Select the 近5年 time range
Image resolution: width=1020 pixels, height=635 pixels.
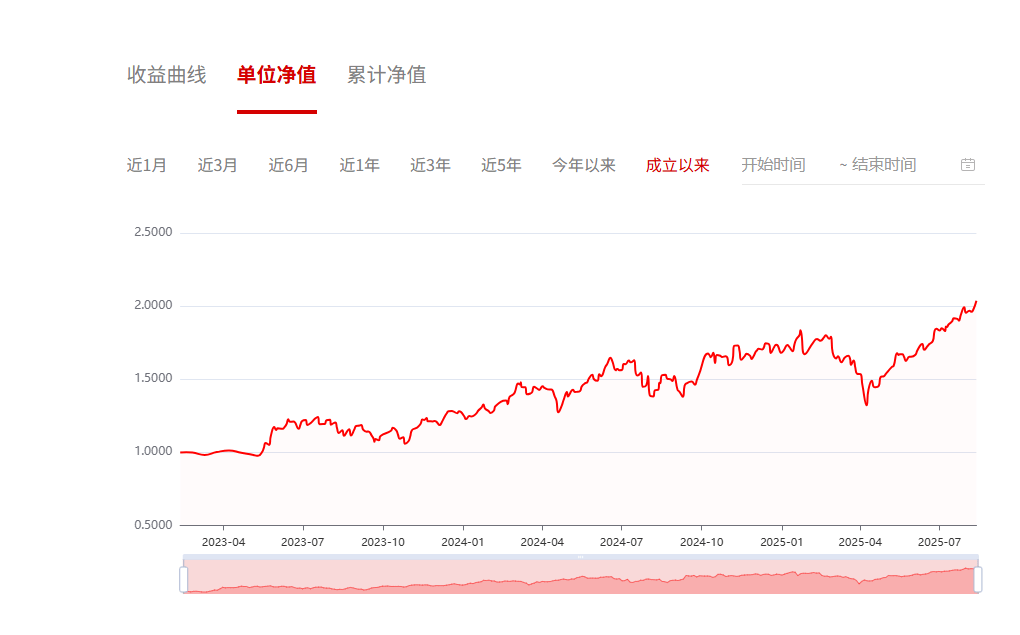[500, 164]
